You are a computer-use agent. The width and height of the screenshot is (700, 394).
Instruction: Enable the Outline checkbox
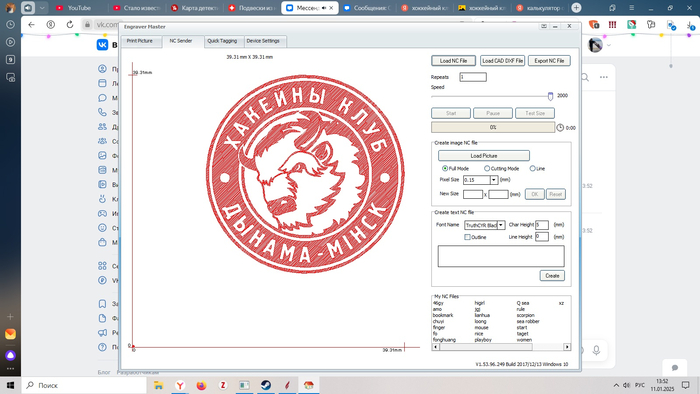[467, 237]
